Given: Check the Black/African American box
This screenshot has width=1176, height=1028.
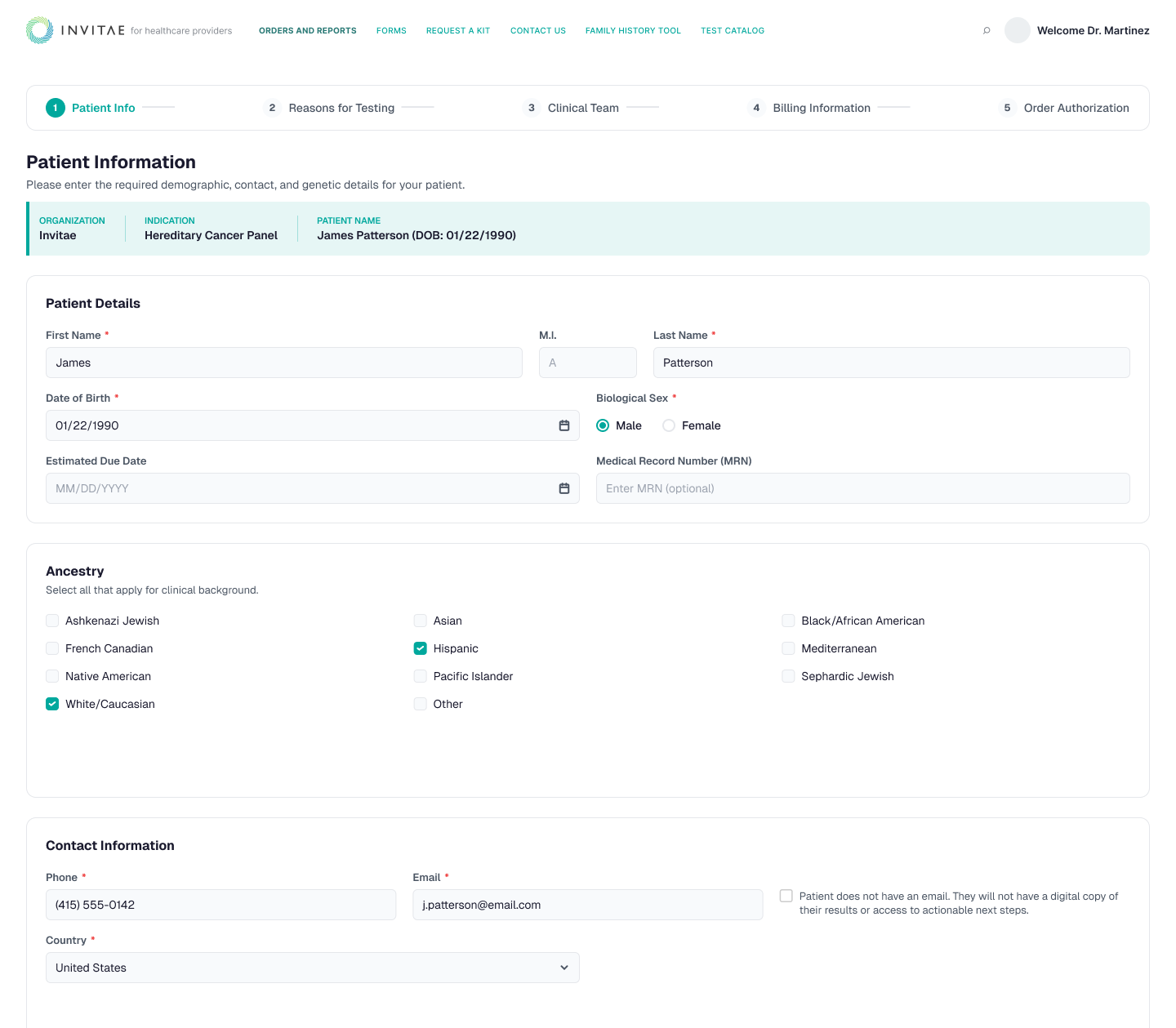Looking at the screenshot, I should coord(788,621).
